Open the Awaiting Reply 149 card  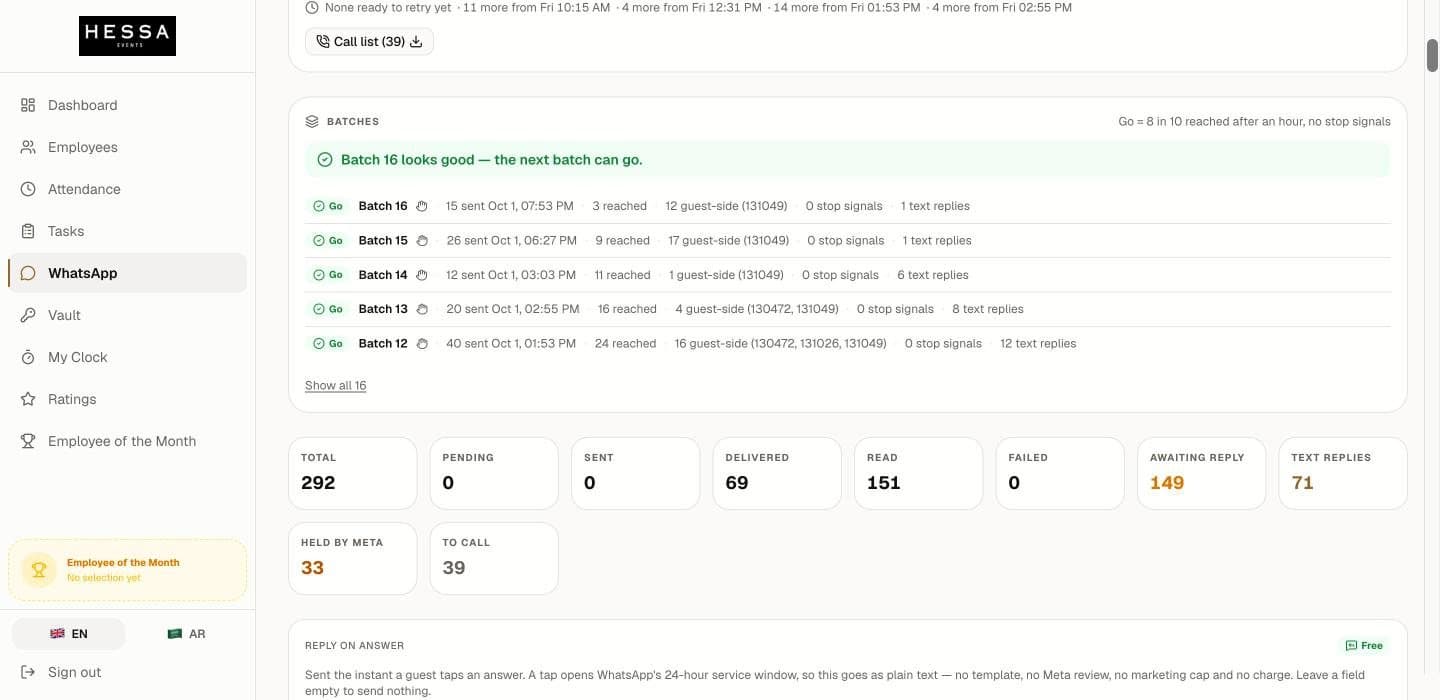(x=1201, y=473)
